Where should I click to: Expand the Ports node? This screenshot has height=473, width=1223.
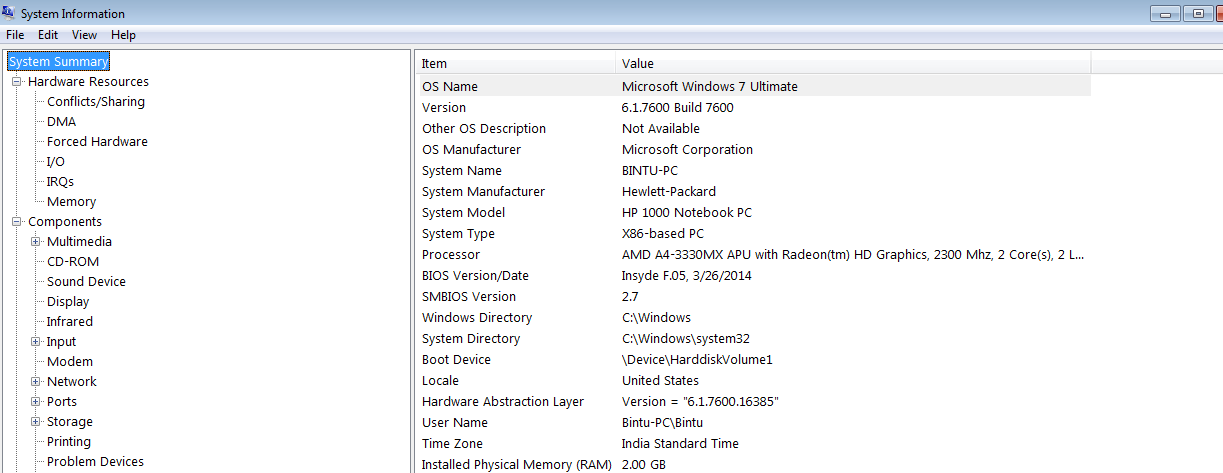click(x=36, y=402)
